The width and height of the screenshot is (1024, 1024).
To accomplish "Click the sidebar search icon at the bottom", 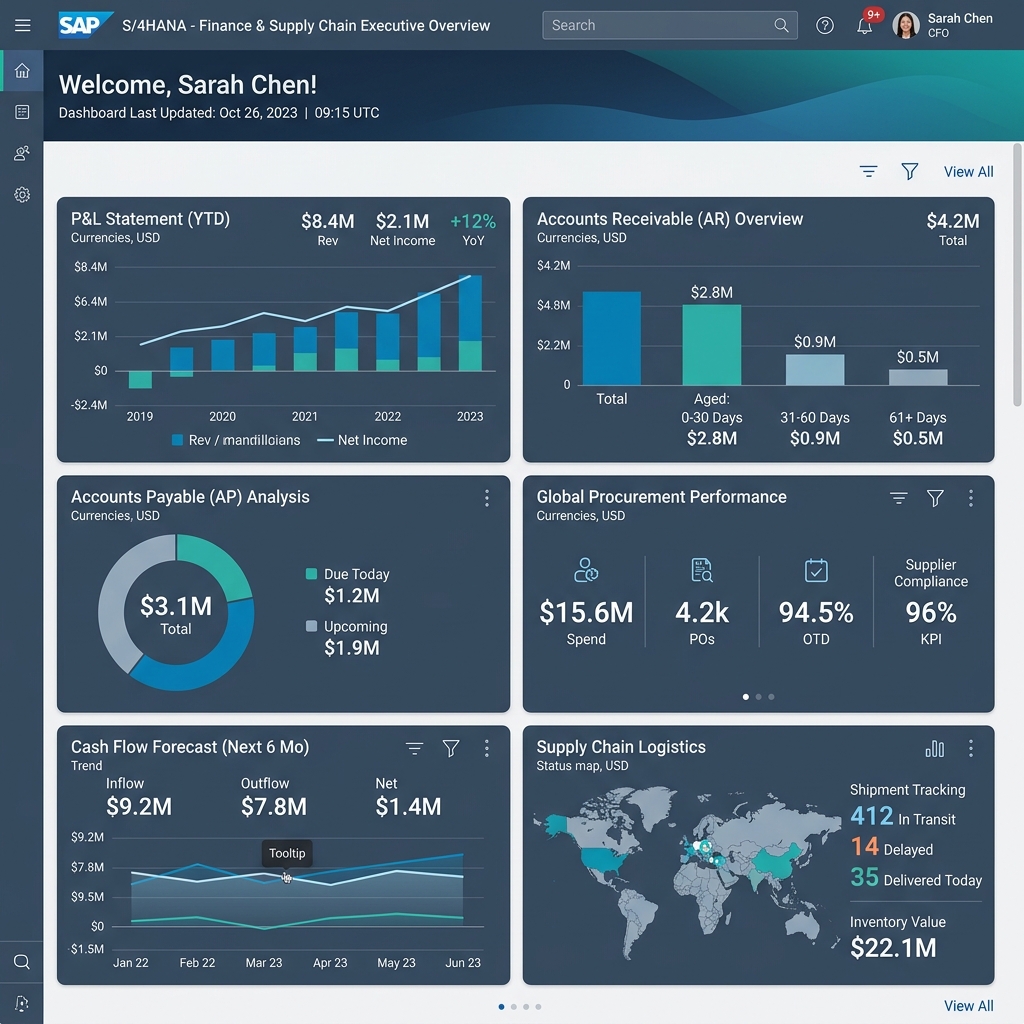I will pyautogui.click(x=22, y=962).
